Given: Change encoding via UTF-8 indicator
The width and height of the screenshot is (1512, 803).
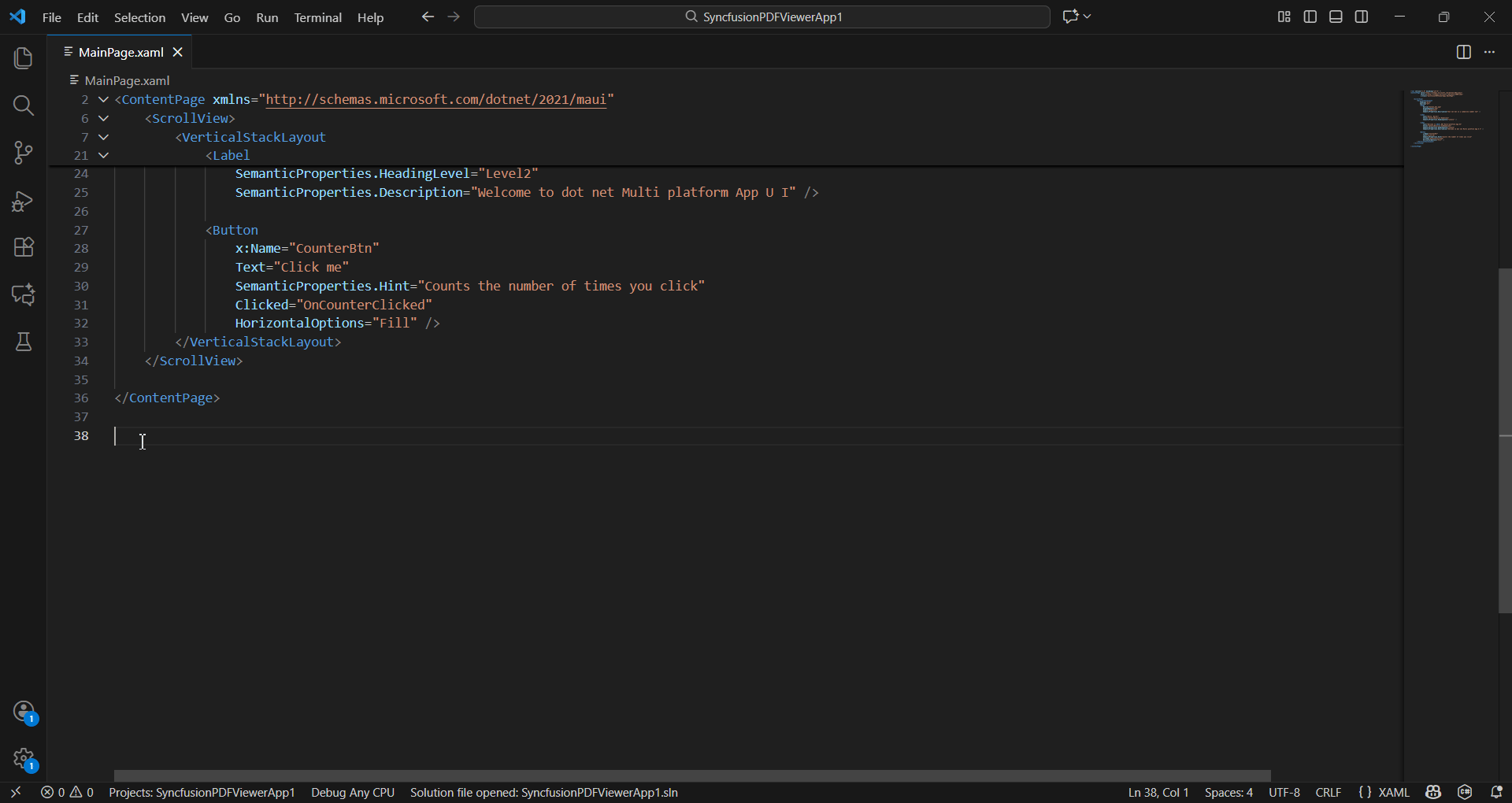Looking at the screenshot, I should [x=1284, y=792].
